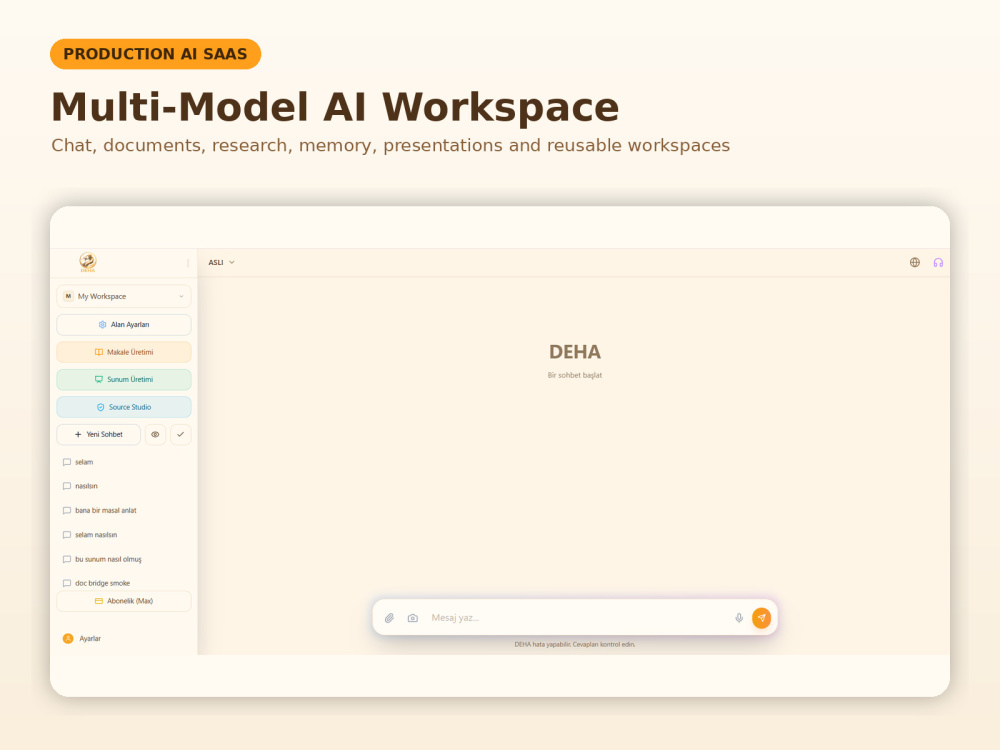Click the orange Ayarlar avatar icon
1000x750 pixels.
(x=68, y=638)
